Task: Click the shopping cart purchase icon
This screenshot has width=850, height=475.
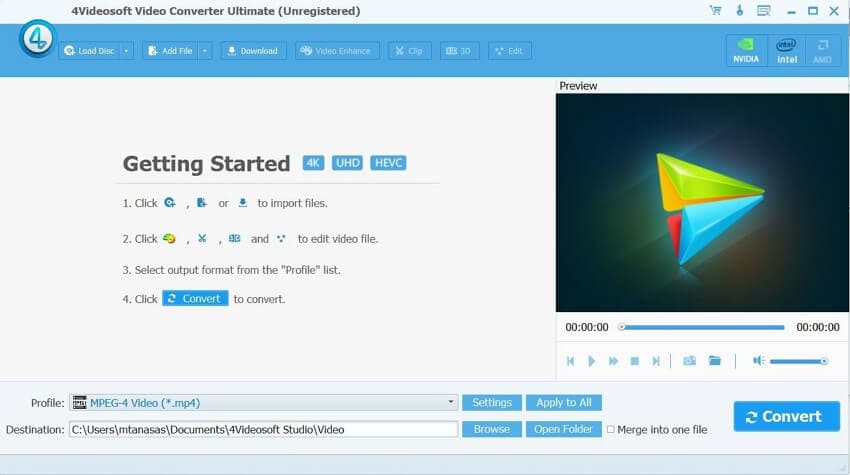Action: (716, 10)
